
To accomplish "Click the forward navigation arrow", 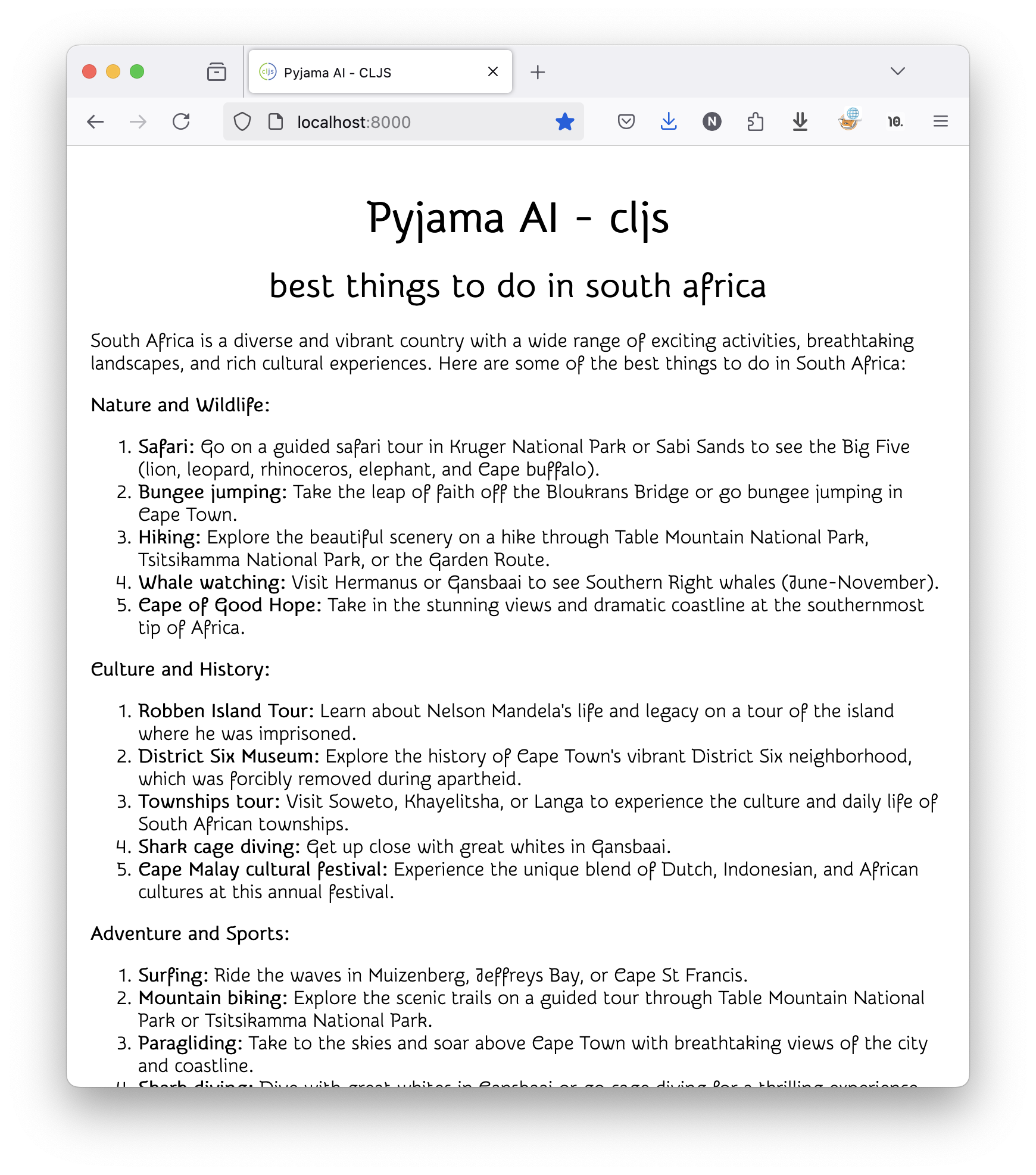I will [x=138, y=122].
